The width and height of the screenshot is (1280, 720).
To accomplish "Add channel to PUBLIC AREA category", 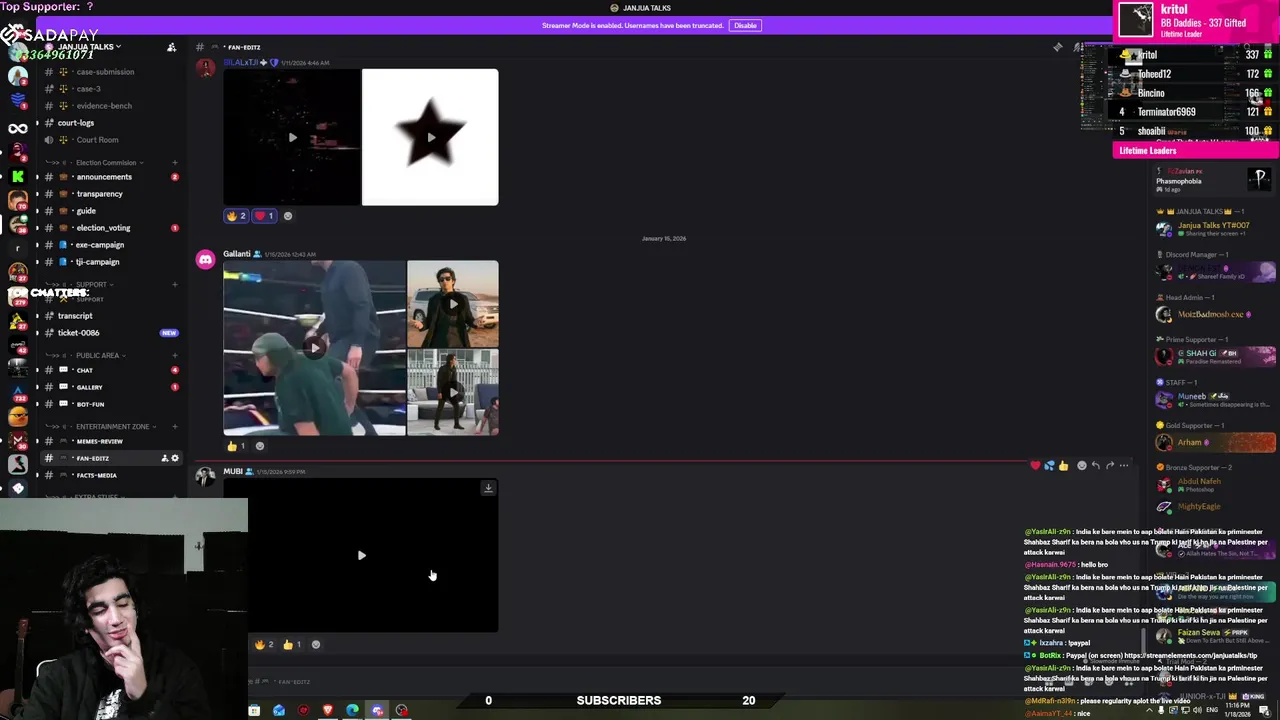I will pos(174,355).
